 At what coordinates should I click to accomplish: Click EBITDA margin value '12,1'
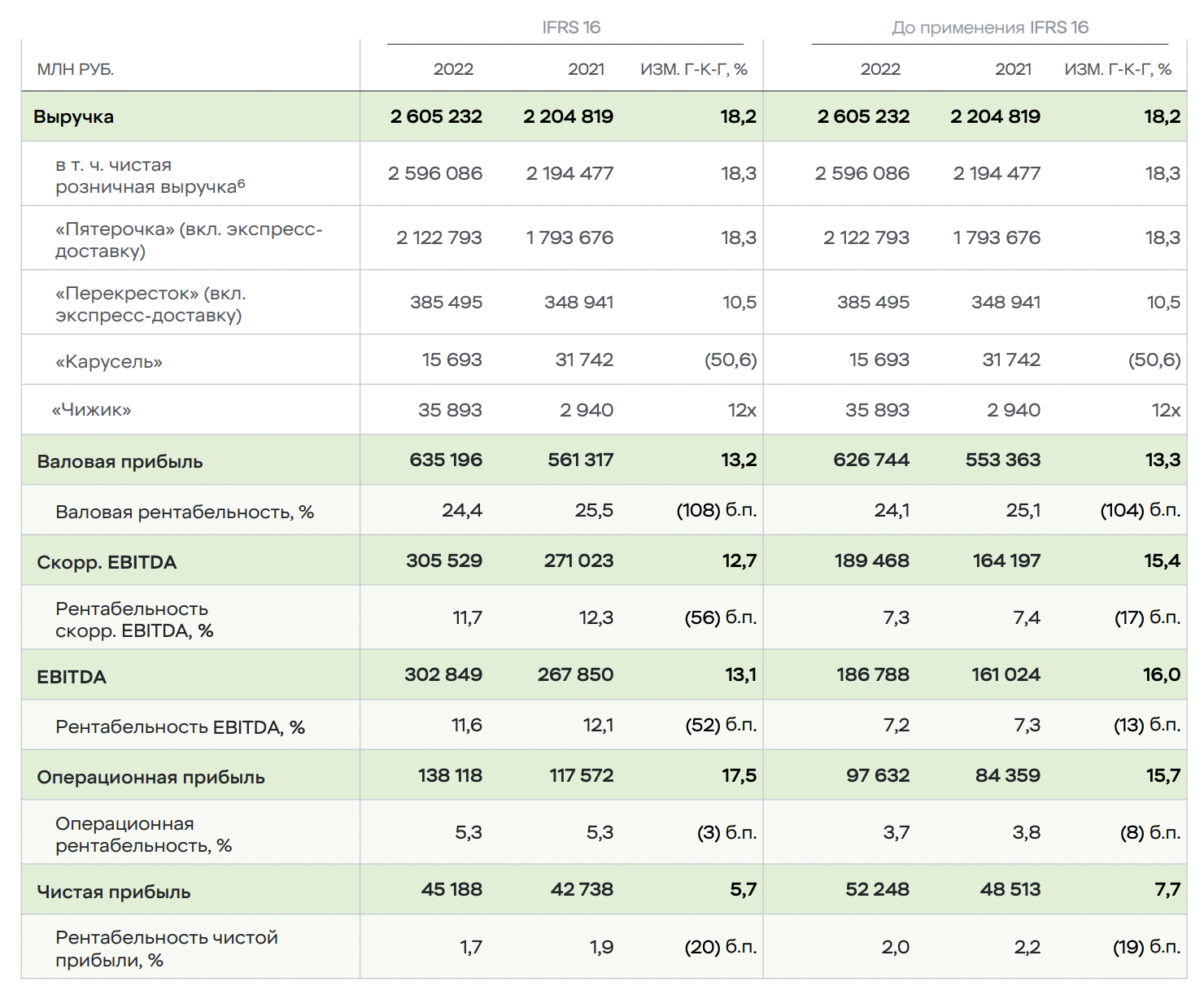(598, 725)
